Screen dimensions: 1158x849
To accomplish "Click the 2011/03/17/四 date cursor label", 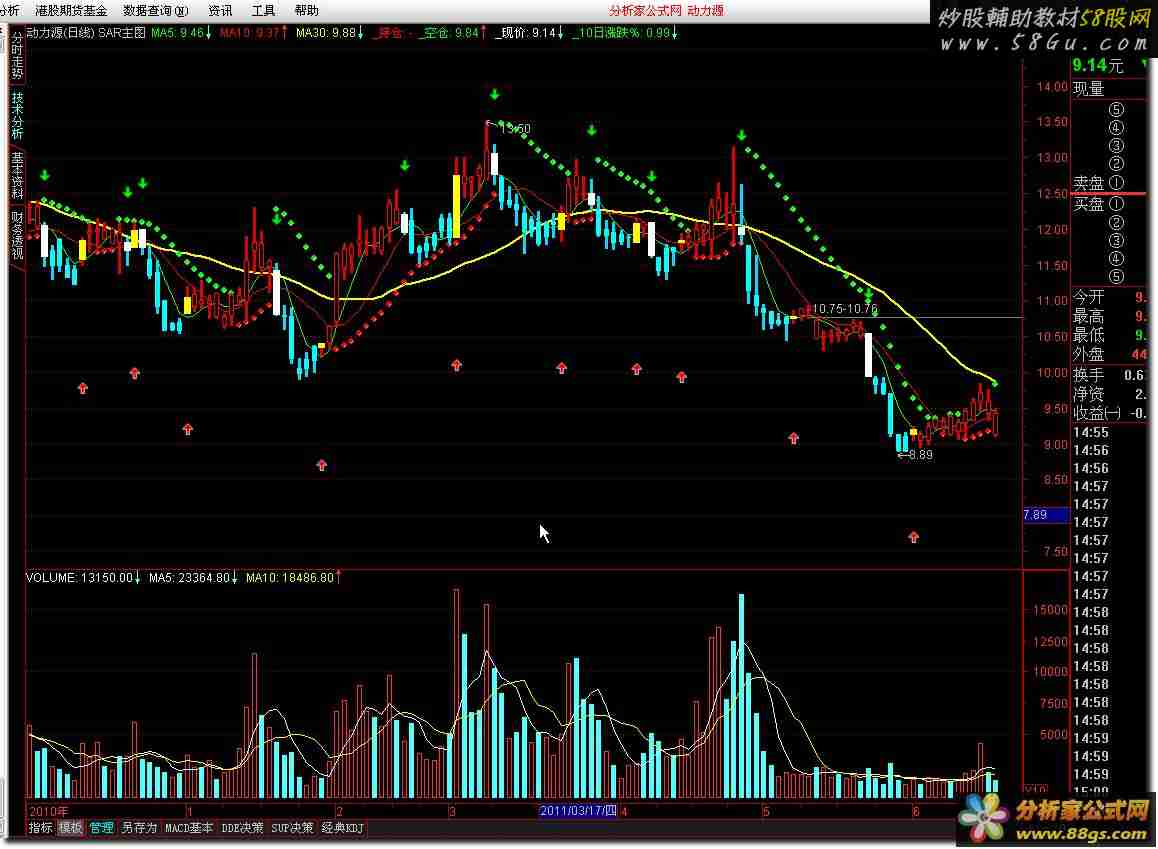I will tap(578, 811).
